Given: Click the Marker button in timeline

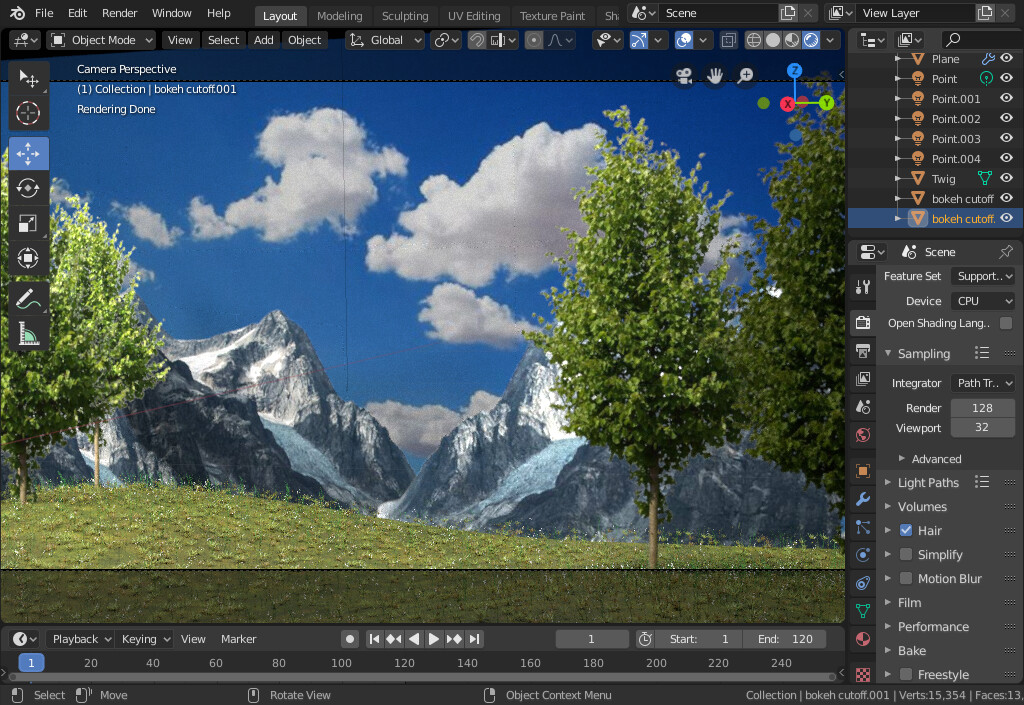Looking at the screenshot, I should (x=239, y=639).
